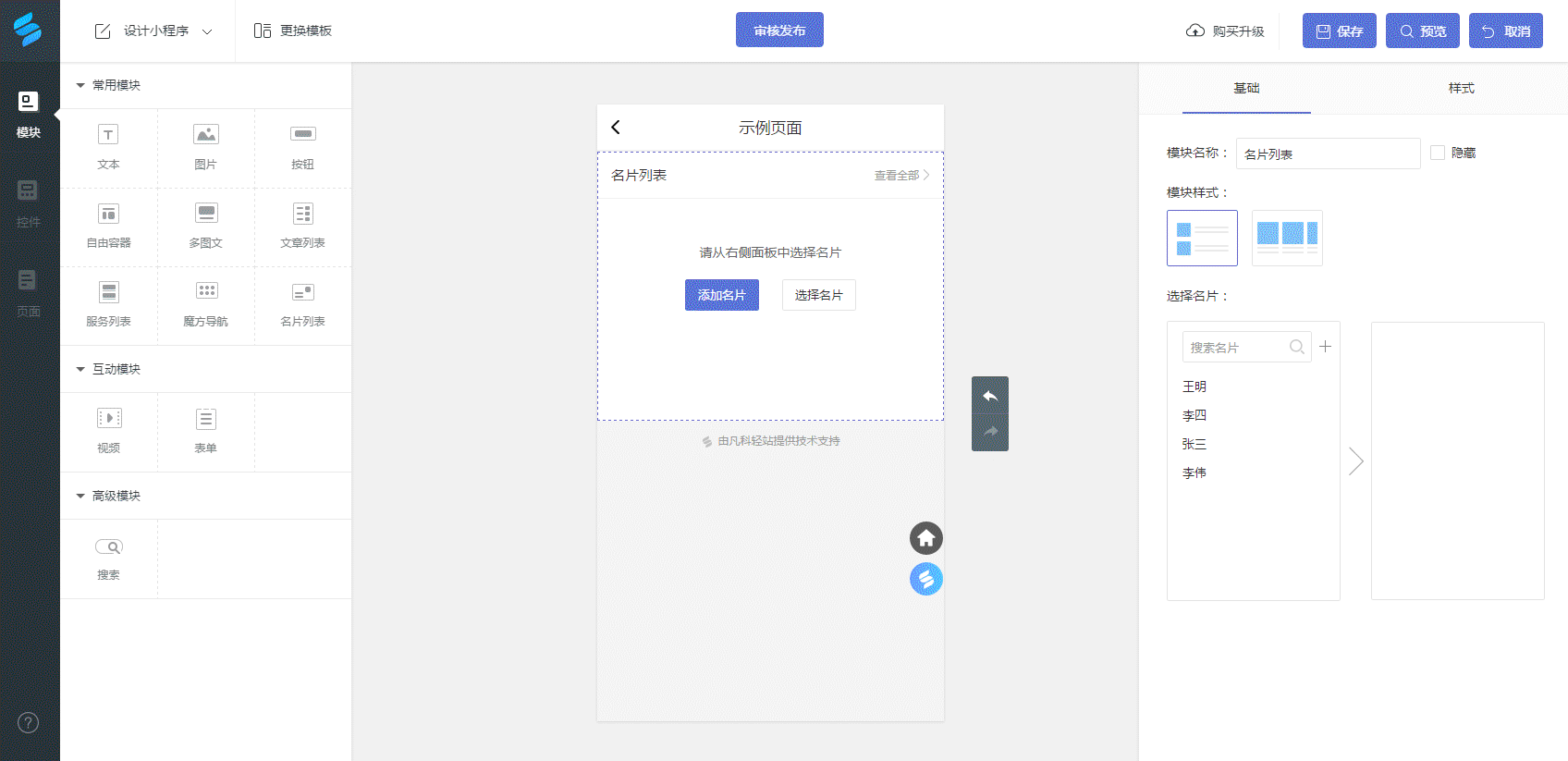Insert the 自由容器 module
Viewport: 1568px width, 761px height.
[x=108, y=227]
